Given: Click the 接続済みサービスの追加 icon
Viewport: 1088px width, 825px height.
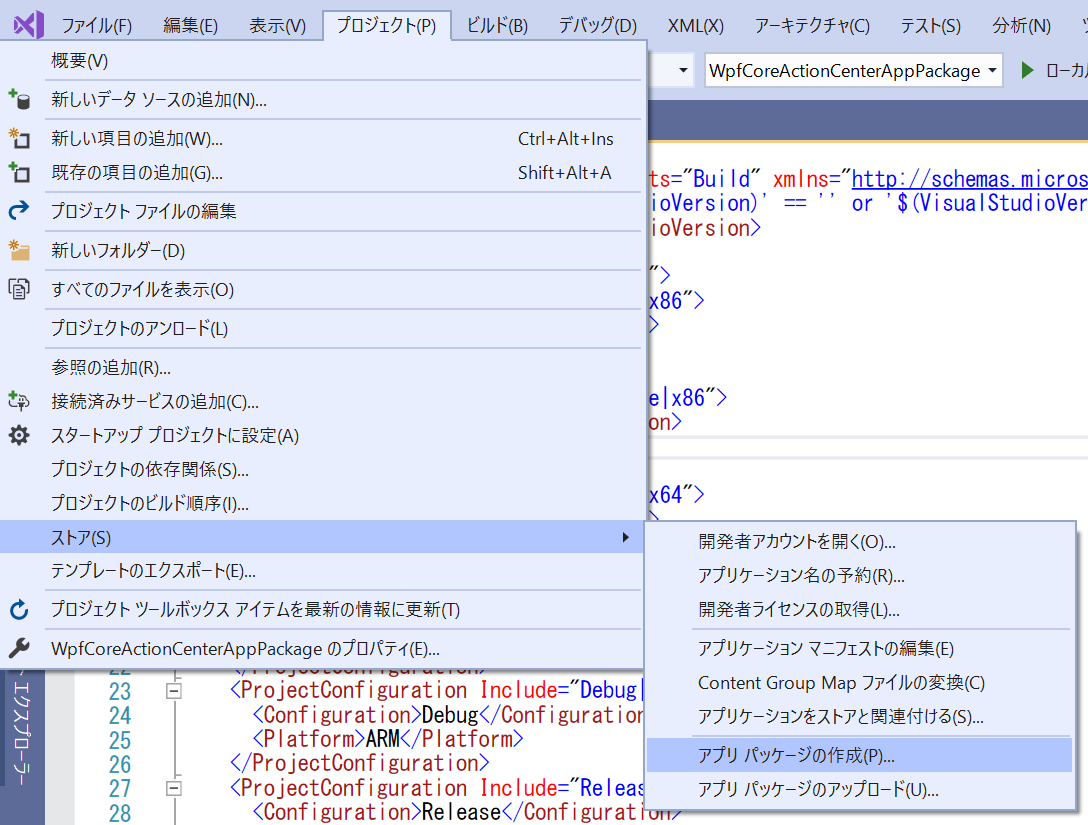Looking at the screenshot, I should click(21, 400).
